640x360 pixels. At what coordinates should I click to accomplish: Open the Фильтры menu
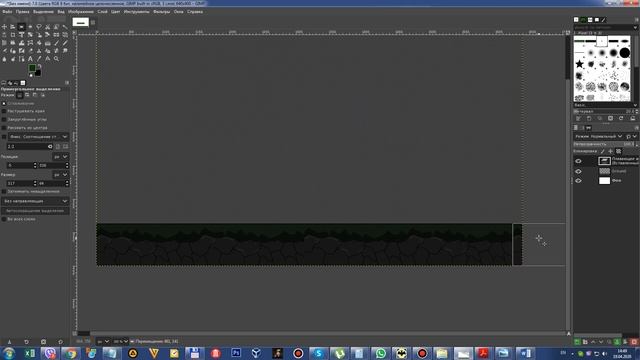[162, 12]
